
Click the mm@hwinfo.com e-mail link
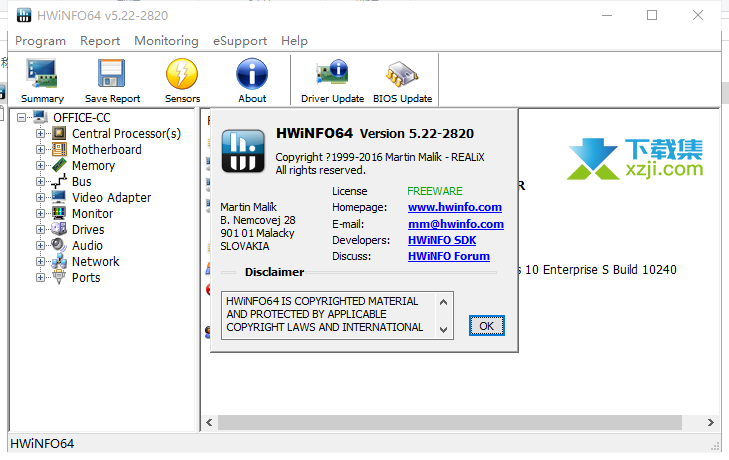pyautogui.click(x=456, y=224)
